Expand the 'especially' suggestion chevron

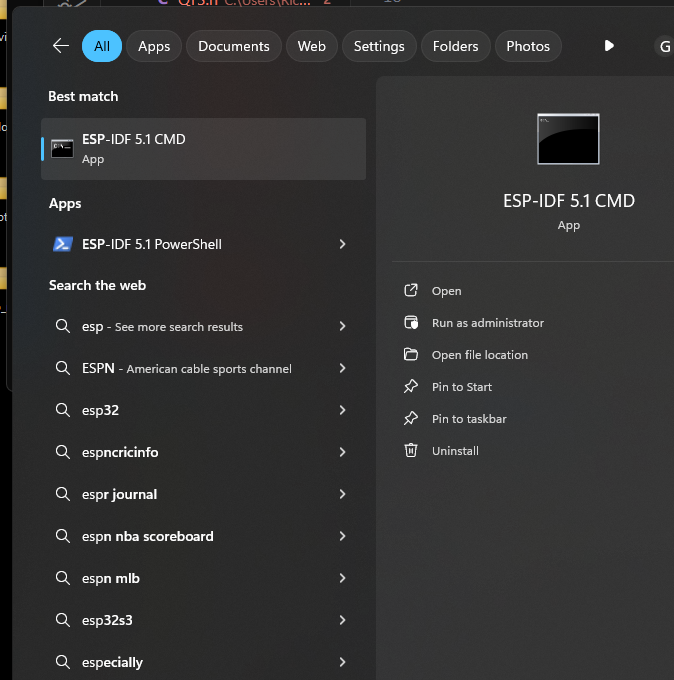pyautogui.click(x=343, y=662)
